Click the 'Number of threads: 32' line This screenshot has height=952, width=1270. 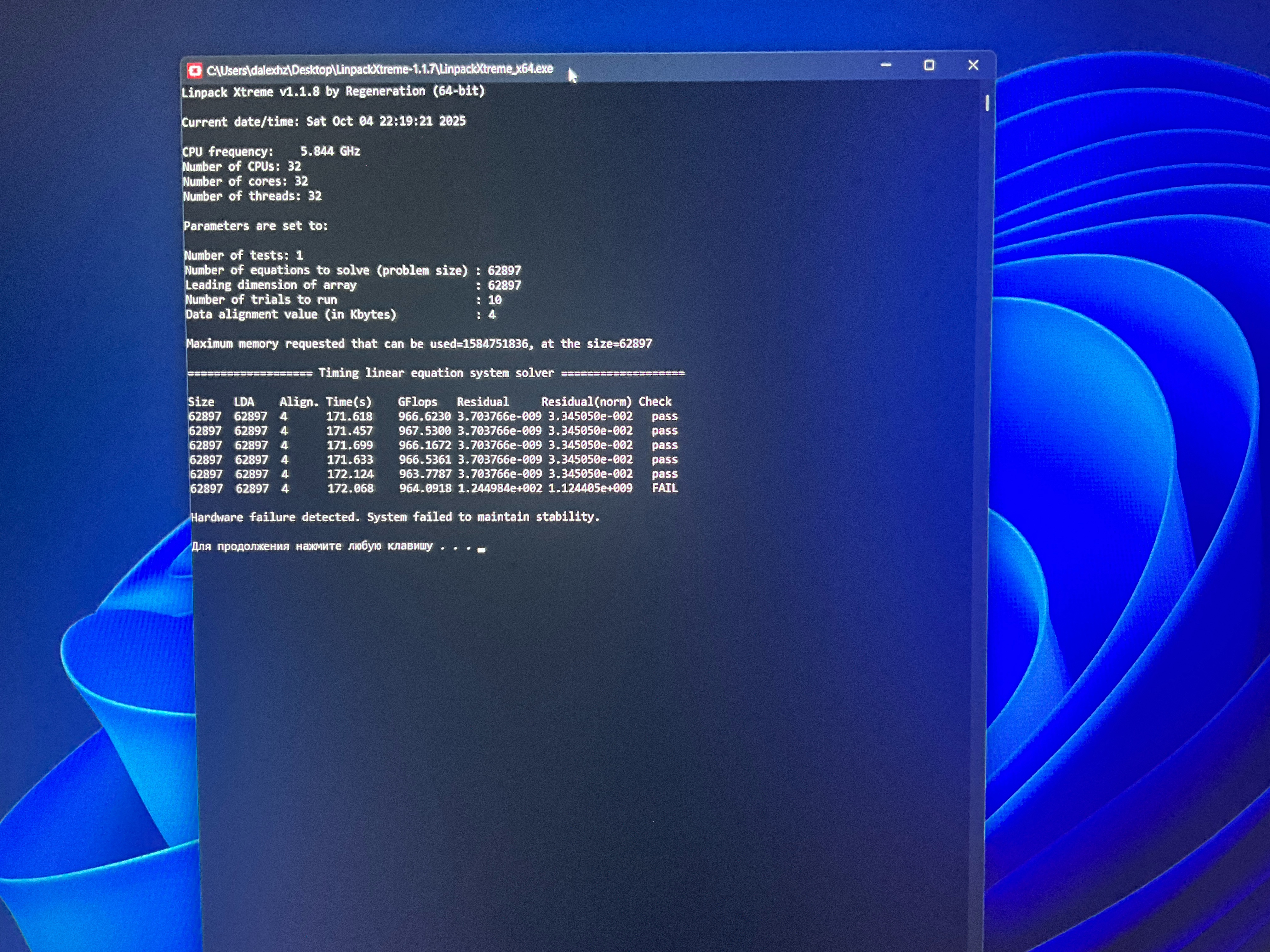[252, 196]
